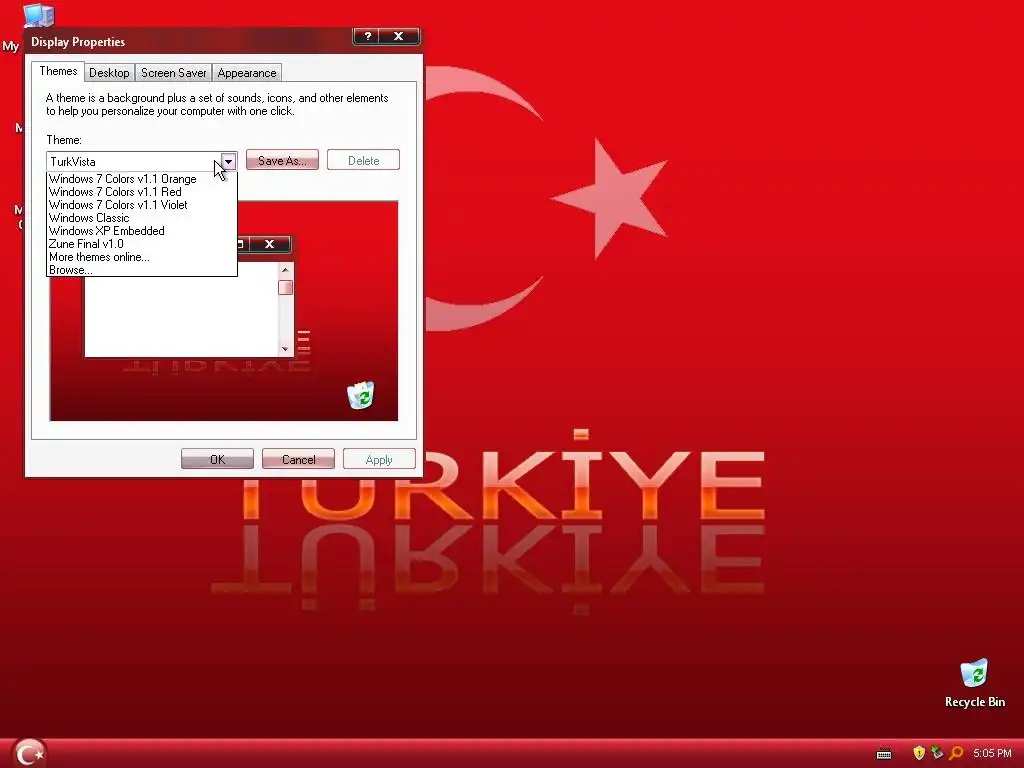Click preview window scrollbar up arrow
The image size is (1024, 768).
tap(285, 270)
